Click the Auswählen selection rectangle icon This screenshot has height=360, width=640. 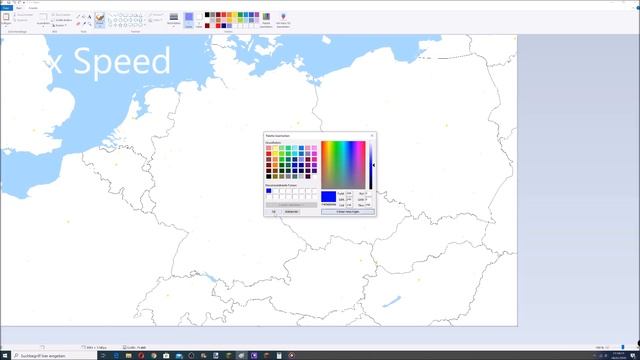(43, 17)
